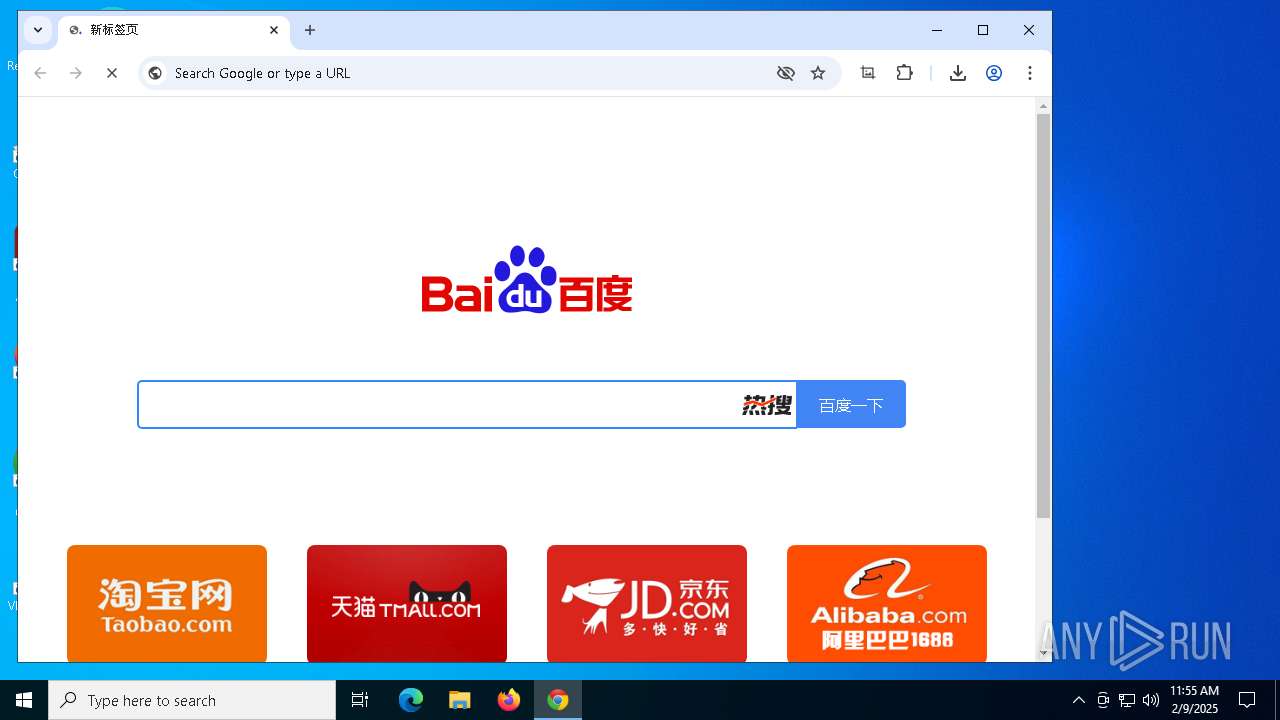The height and width of the screenshot is (720, 1280).
Task: Open the notification center icon
Action: pyautogui.click(x=1247, y=700)
